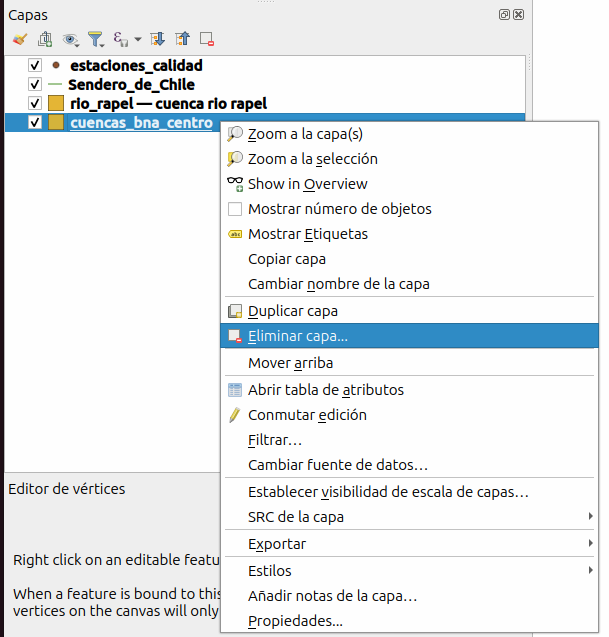
Task: Hide the rio_rapel layer
Action: coord(35,104)
